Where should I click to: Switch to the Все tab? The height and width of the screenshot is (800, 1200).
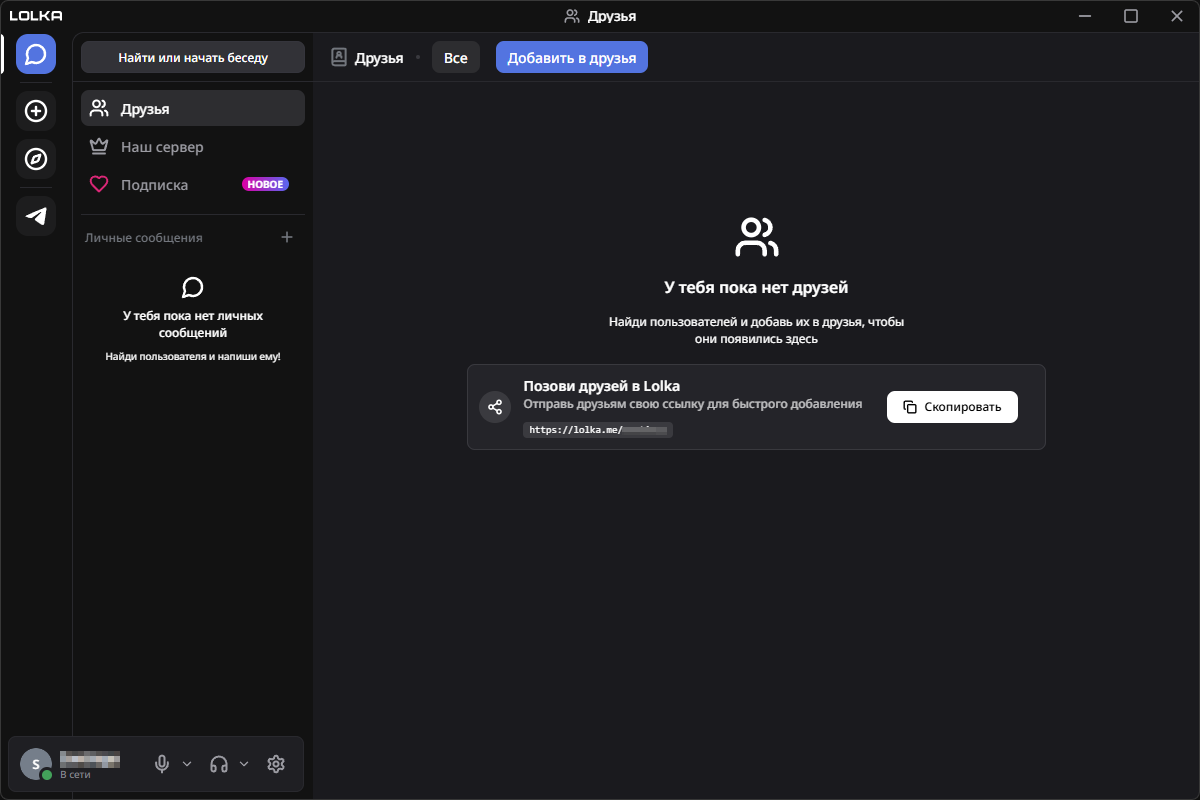(456, 57)
